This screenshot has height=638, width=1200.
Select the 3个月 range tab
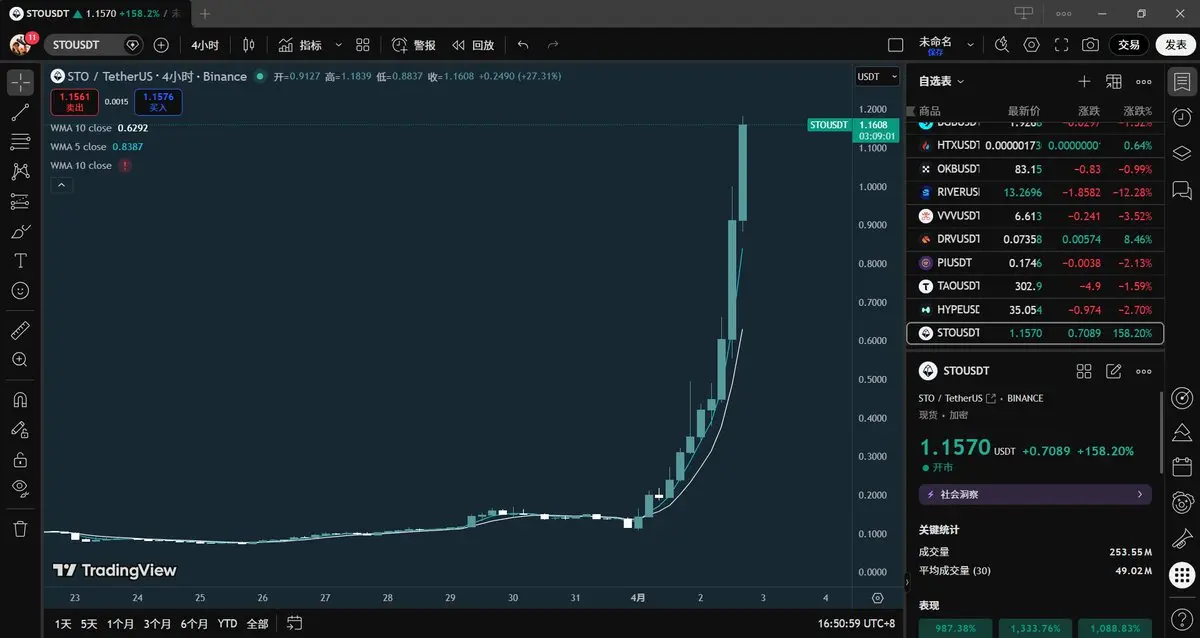157,623
